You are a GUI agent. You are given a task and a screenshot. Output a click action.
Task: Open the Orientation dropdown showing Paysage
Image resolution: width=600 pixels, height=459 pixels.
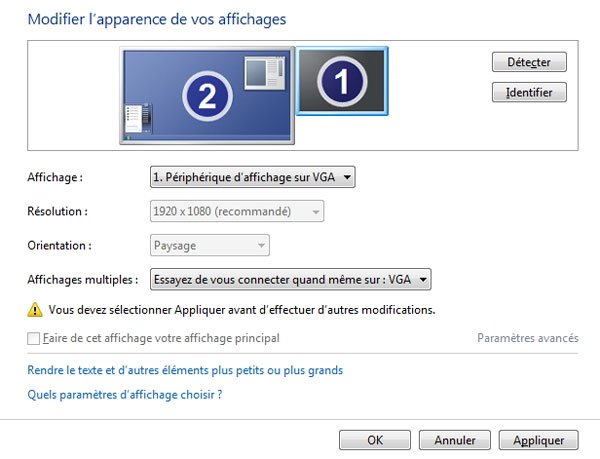click(209, 245)
